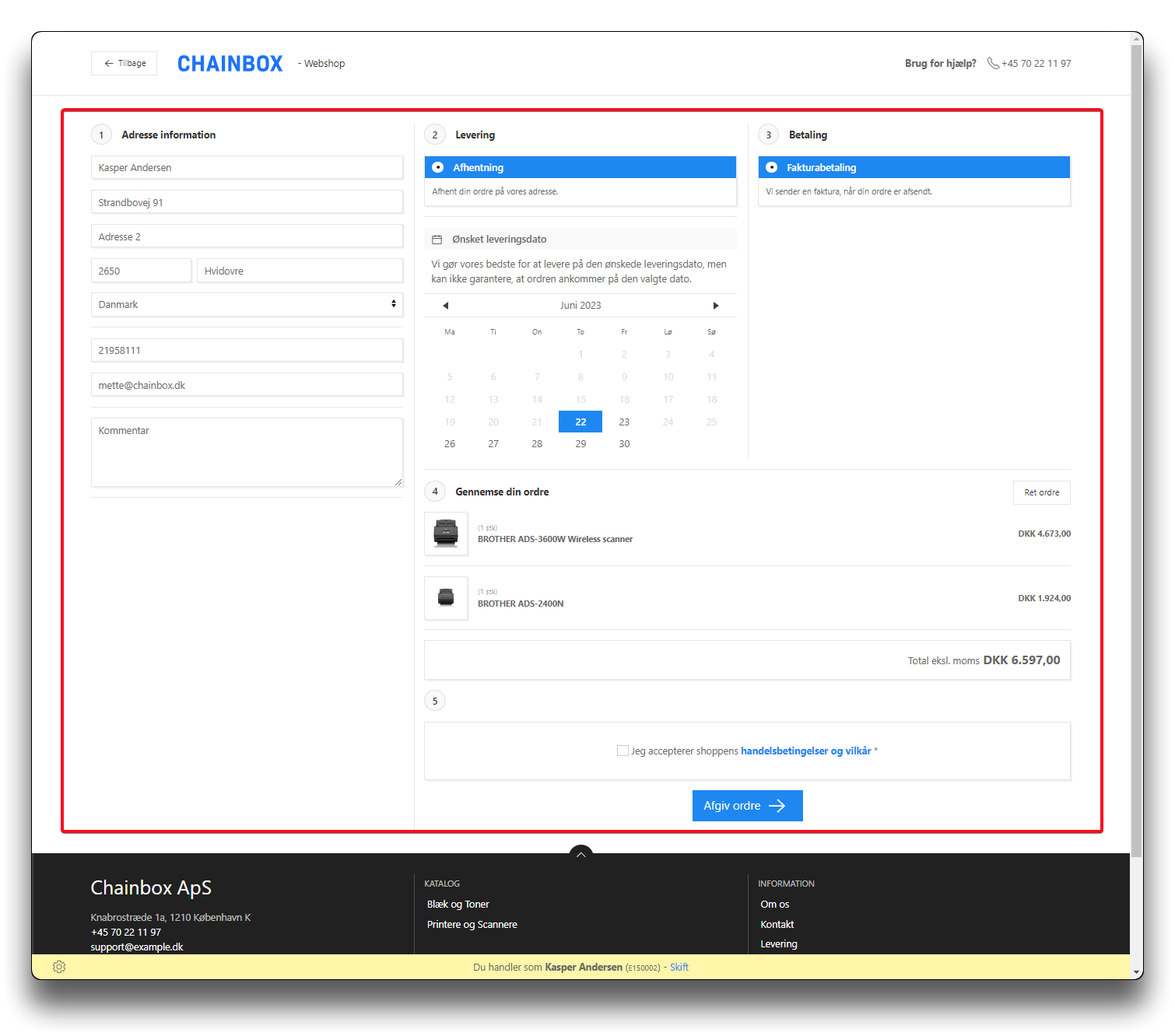
Task: Go back with the Tilbage button
Action: (125, 64)
